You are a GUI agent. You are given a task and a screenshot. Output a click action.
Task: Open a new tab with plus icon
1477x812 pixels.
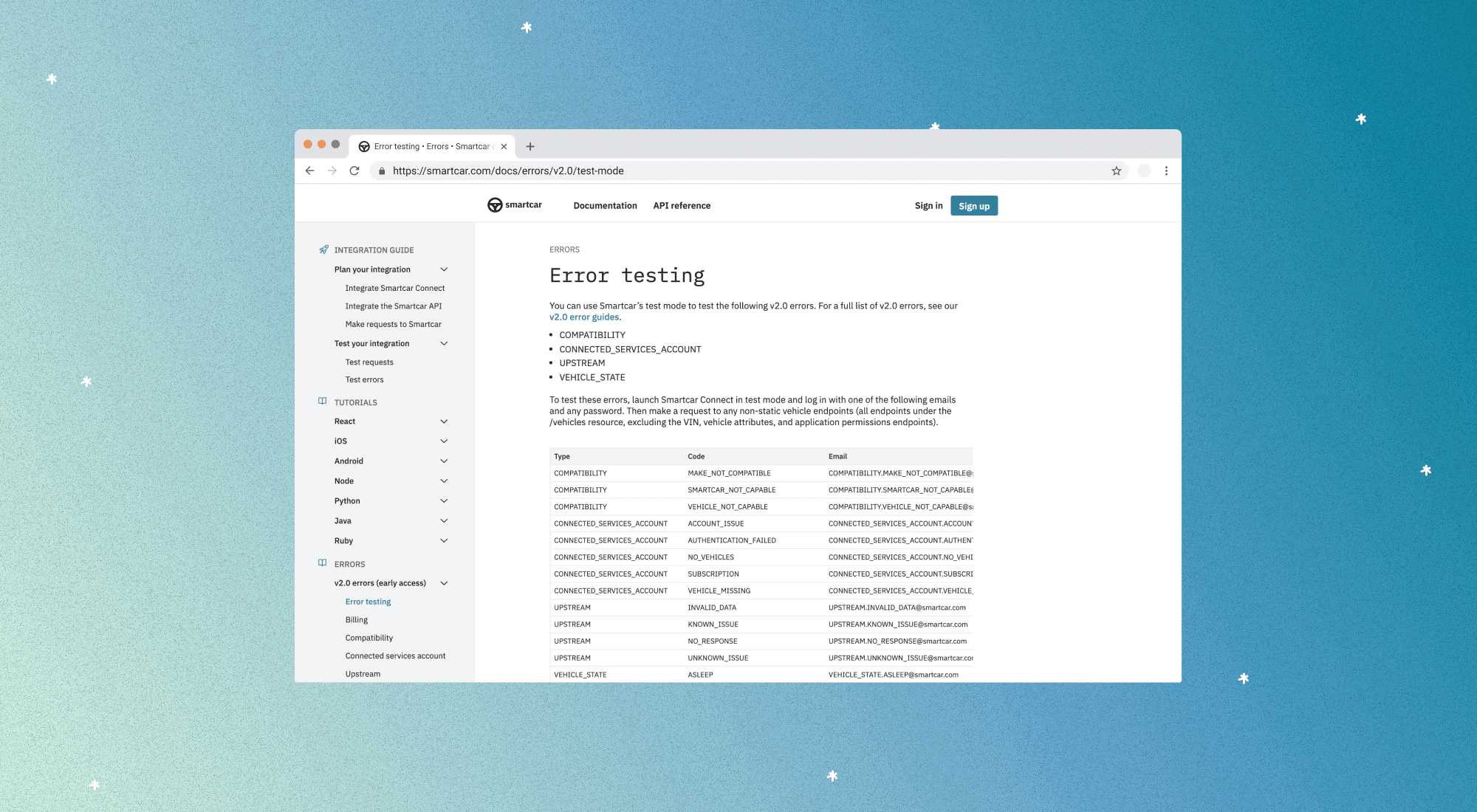pos(530,146)
